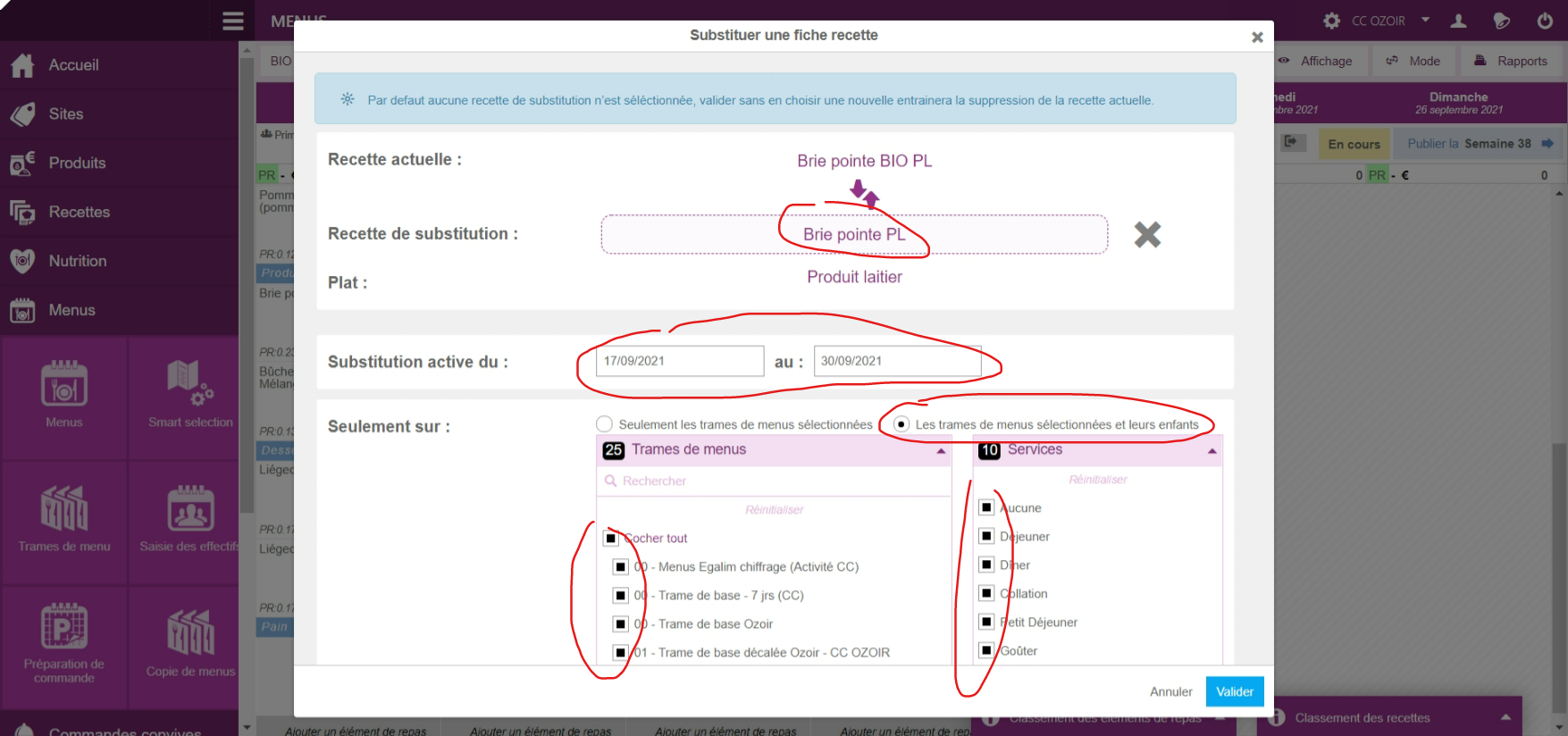The width and height of the screenshot is (1568, 736).
Task: Open the hamburger menu icon
Action: [x=233, y=21]
